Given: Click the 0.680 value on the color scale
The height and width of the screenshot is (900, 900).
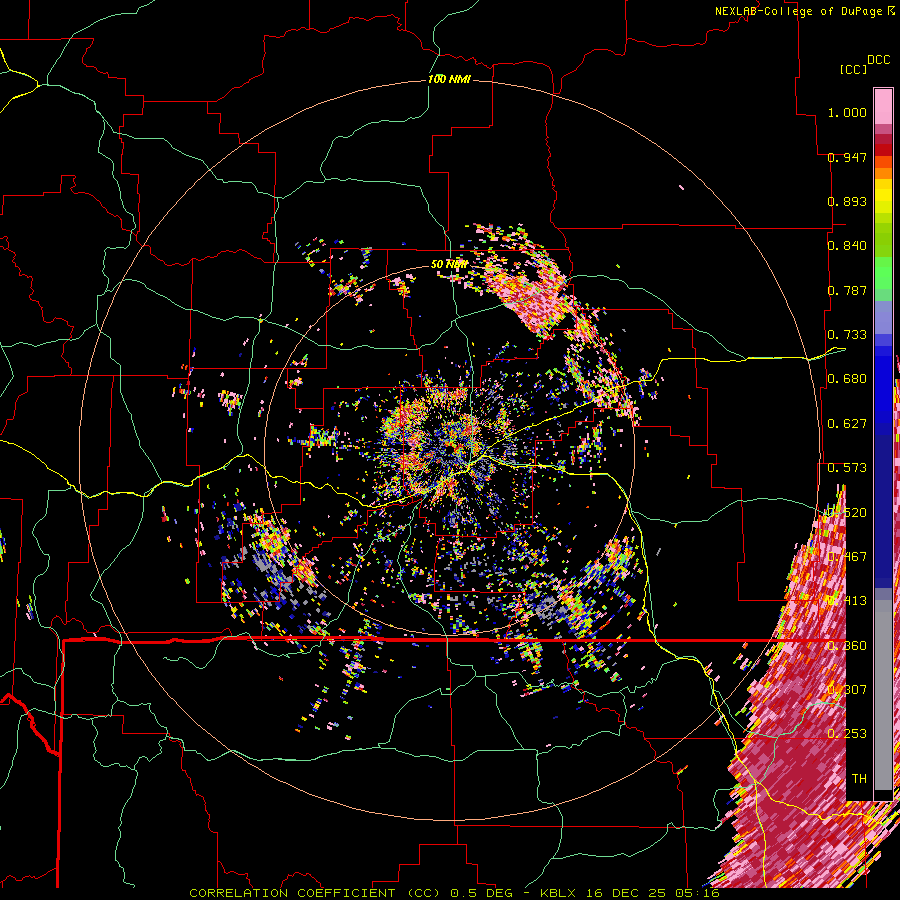Looking at the screenshot, I should click(847, 379).
